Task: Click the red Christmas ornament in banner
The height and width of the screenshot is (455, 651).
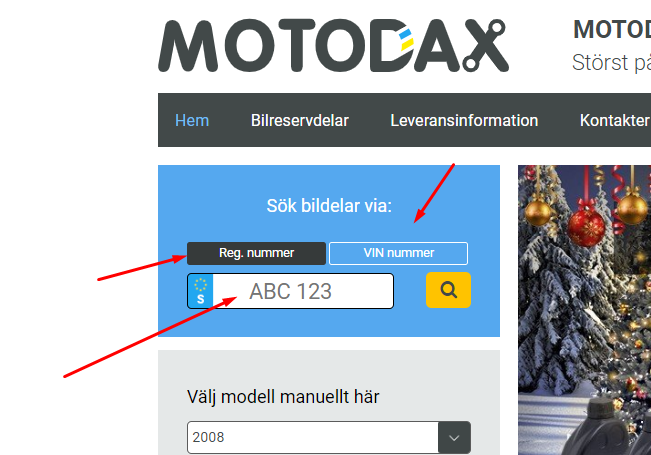Action: [586, 227]
